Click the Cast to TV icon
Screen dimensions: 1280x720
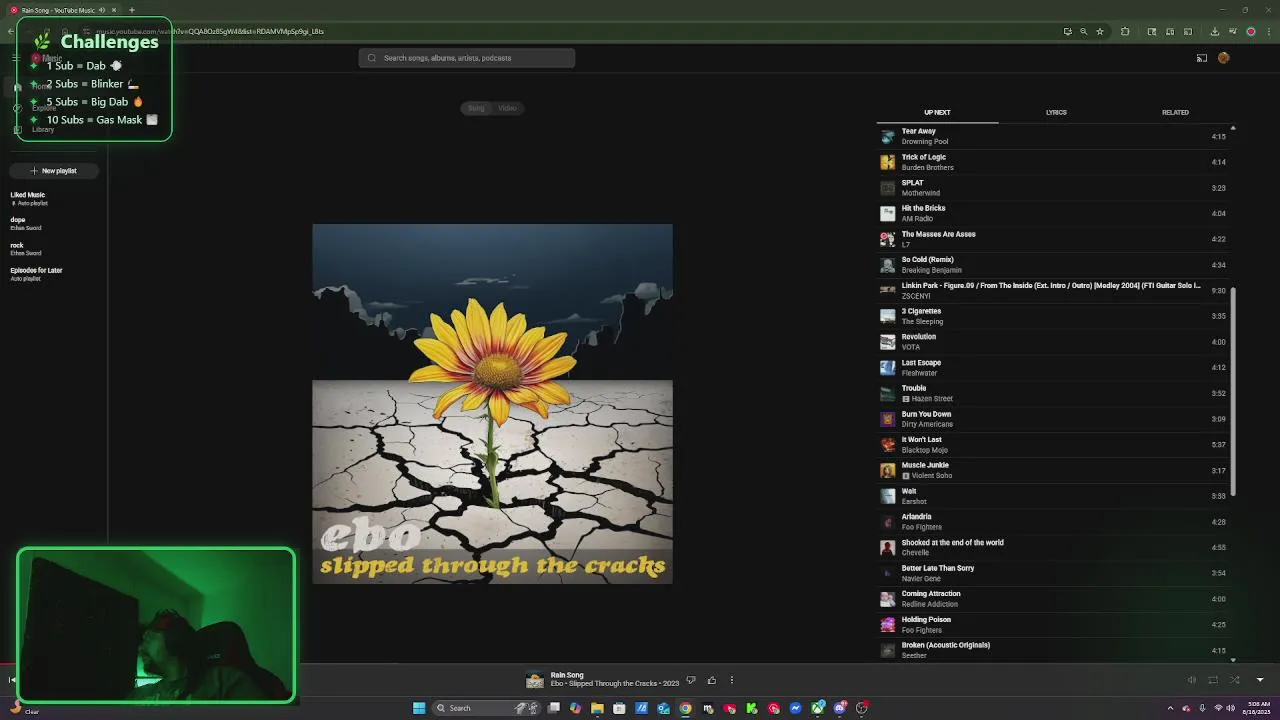[1202, 58]
